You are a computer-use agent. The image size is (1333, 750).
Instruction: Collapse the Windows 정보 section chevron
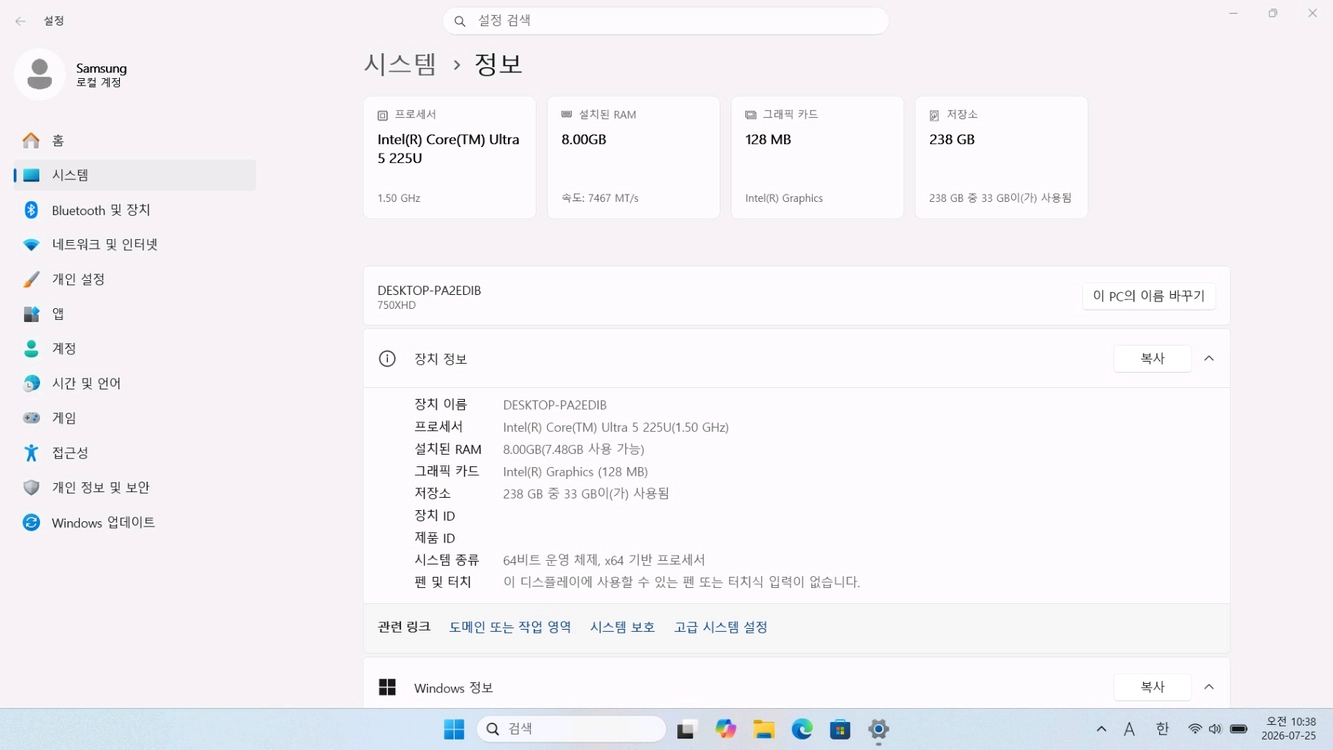pos(1209,687)
